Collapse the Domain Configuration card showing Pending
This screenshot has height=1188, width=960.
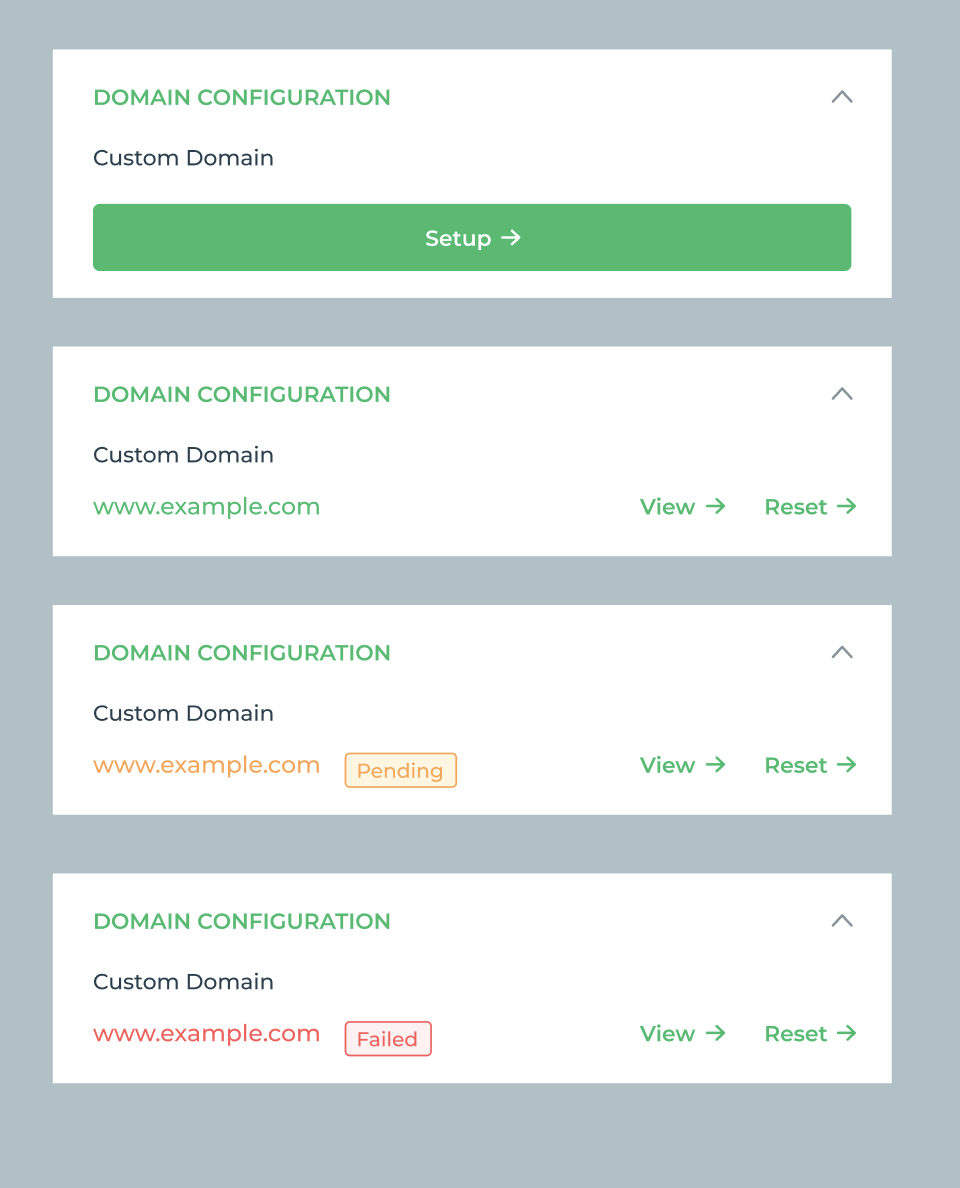[x=842, y=652]
